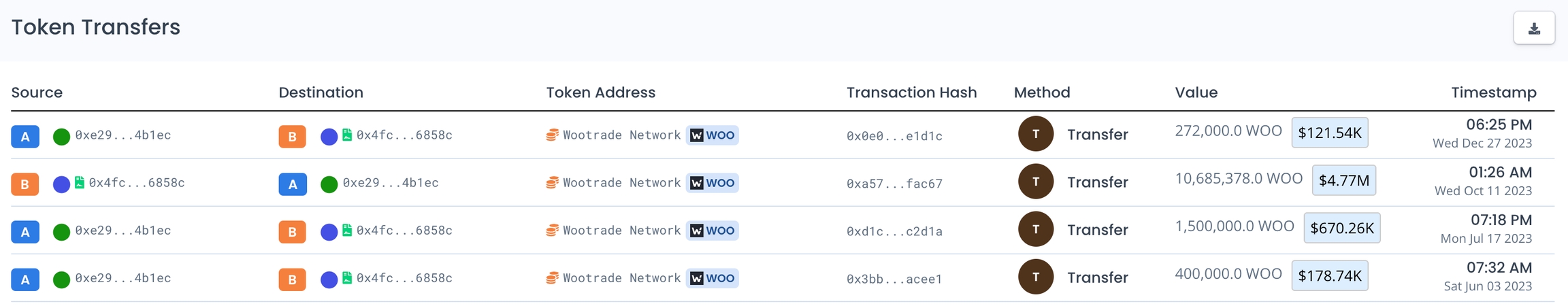Click the orange B badge in first row destination
The height and width of the screenshot is (306, 1568).
(x=292, y=137)
